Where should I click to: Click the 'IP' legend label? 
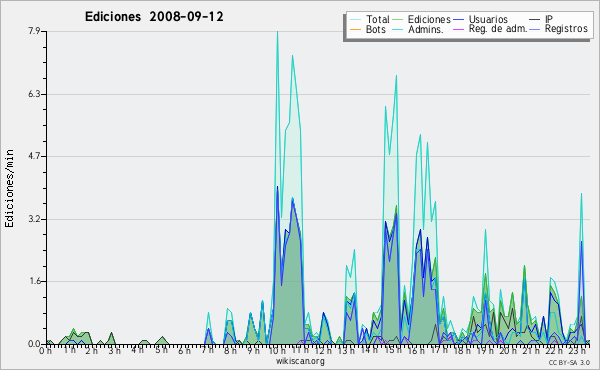pyautogui.click(x=549, y=19)
